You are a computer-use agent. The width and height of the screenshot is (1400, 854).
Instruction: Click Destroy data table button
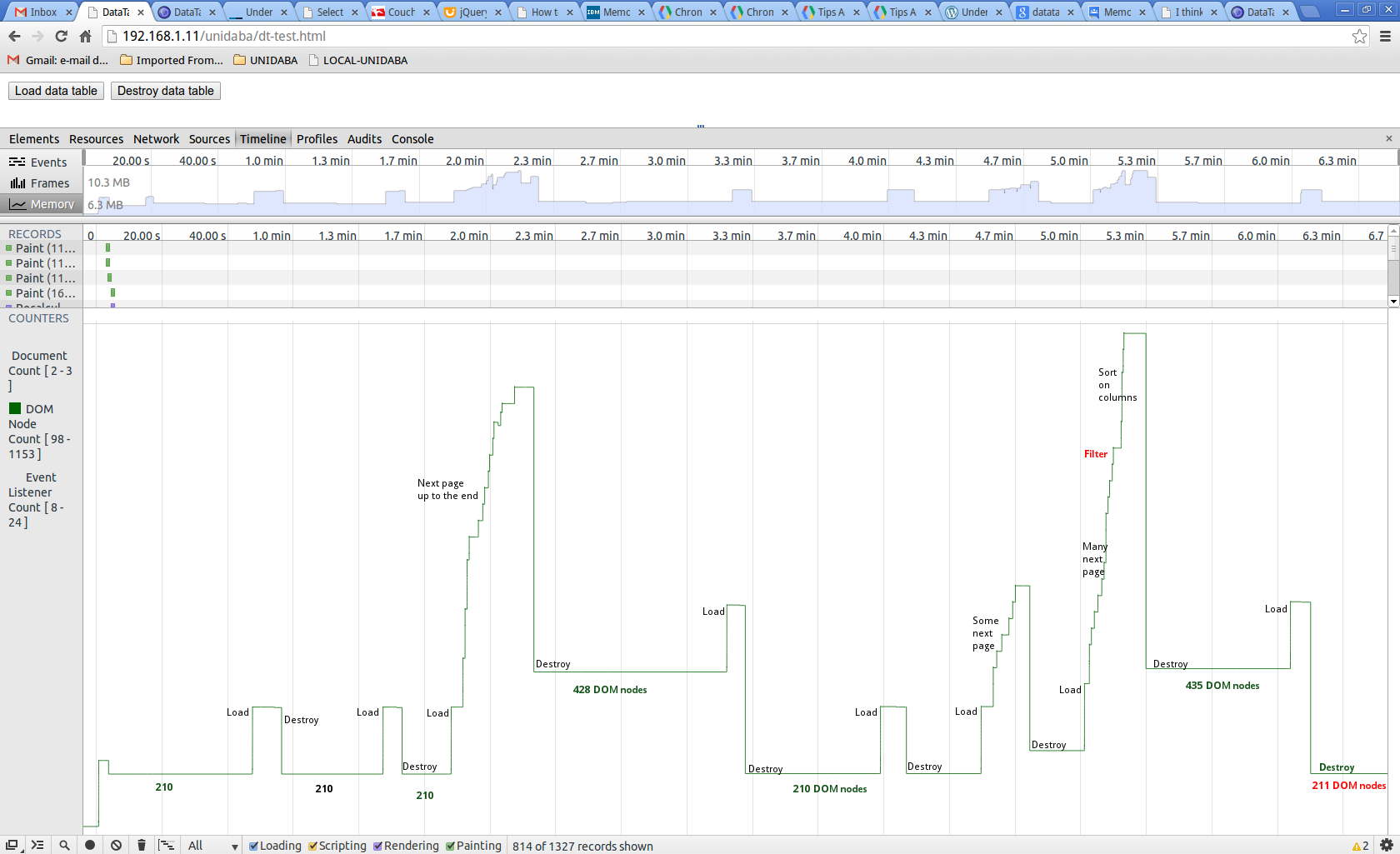[x=166, y=91]
